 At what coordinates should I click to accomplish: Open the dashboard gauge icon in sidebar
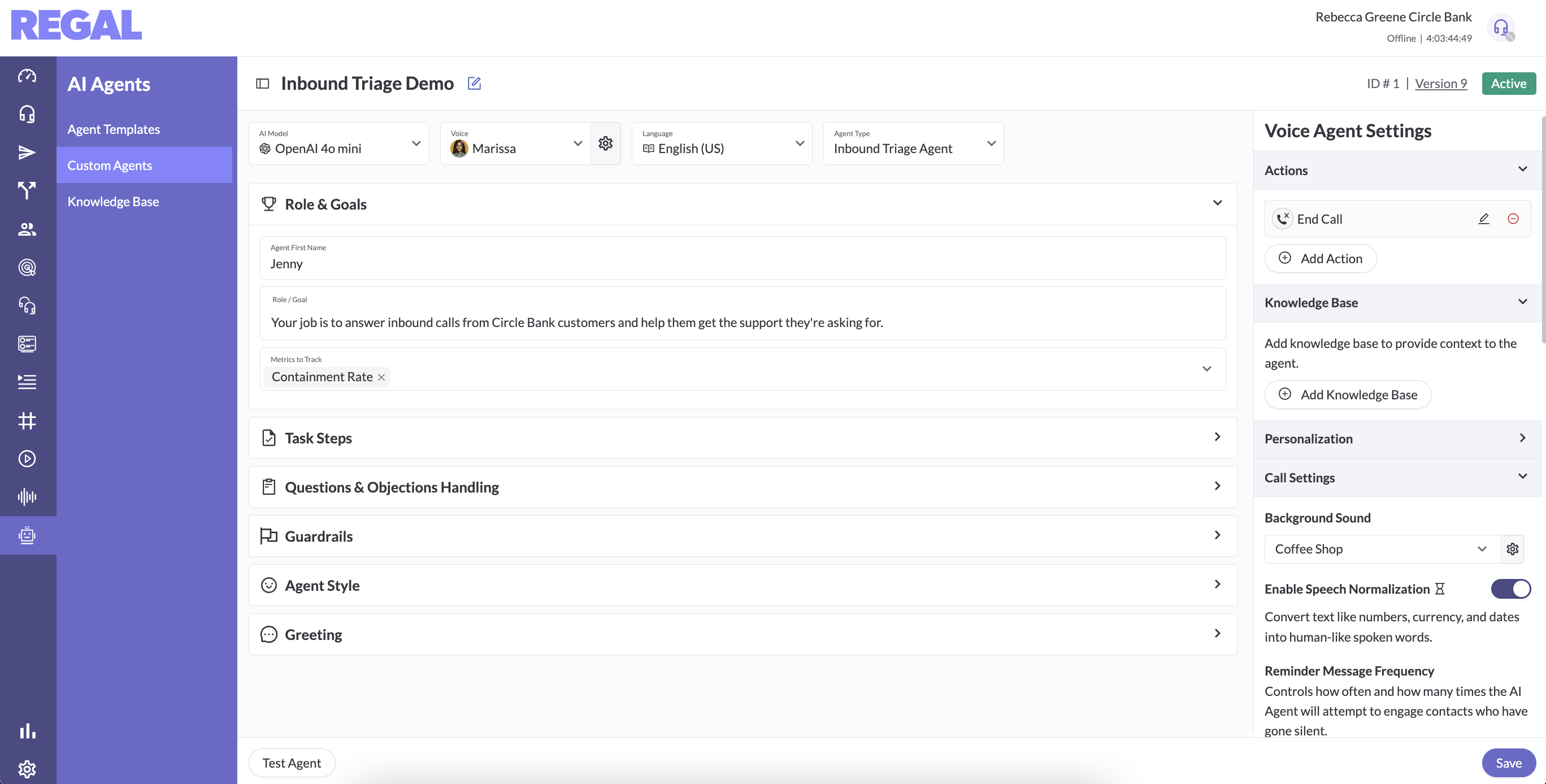point(27,76)
